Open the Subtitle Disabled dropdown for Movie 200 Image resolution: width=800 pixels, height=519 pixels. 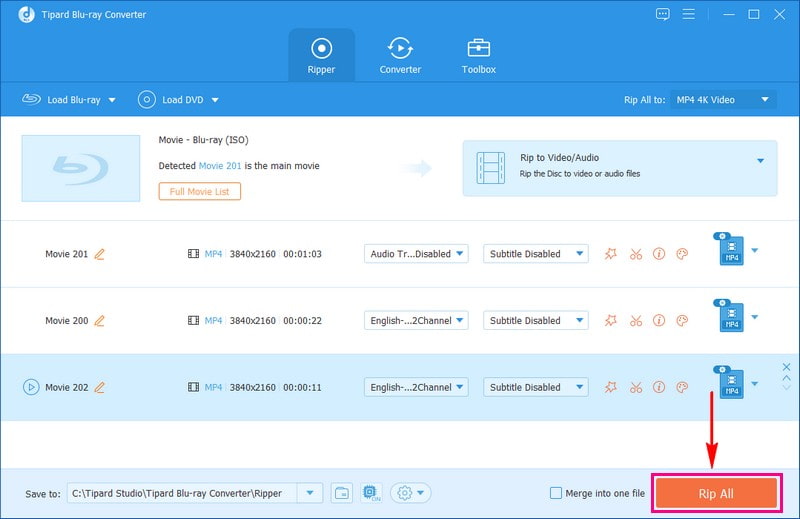tap(535, 321)
